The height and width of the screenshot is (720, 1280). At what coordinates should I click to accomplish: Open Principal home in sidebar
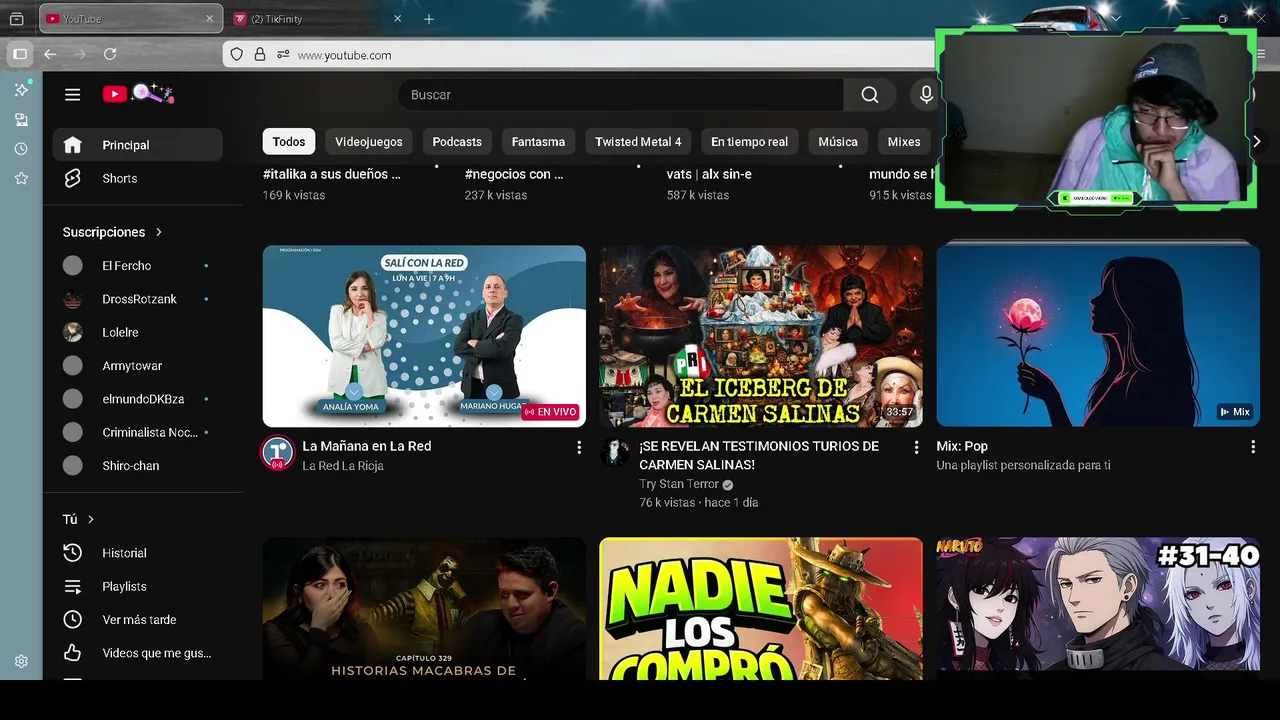138,145
